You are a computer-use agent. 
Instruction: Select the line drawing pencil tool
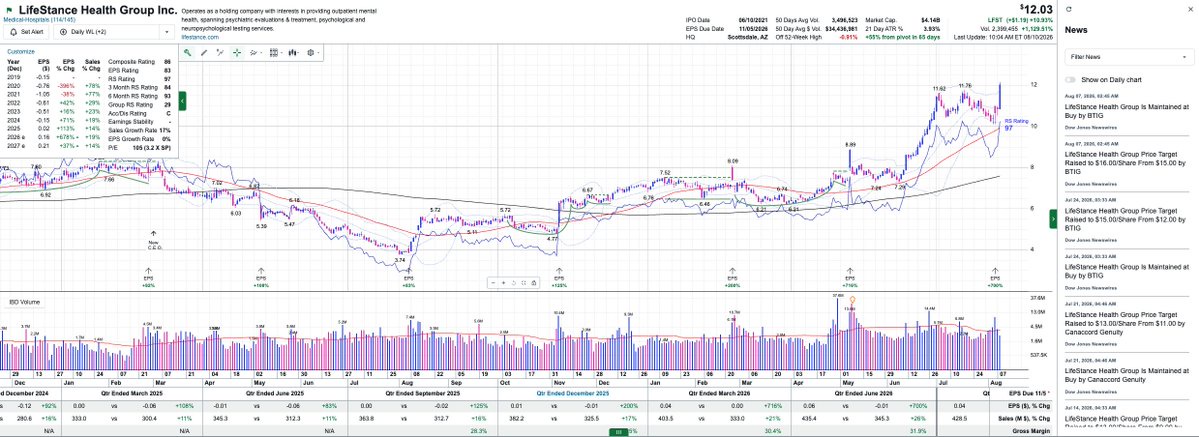[204, 53]
